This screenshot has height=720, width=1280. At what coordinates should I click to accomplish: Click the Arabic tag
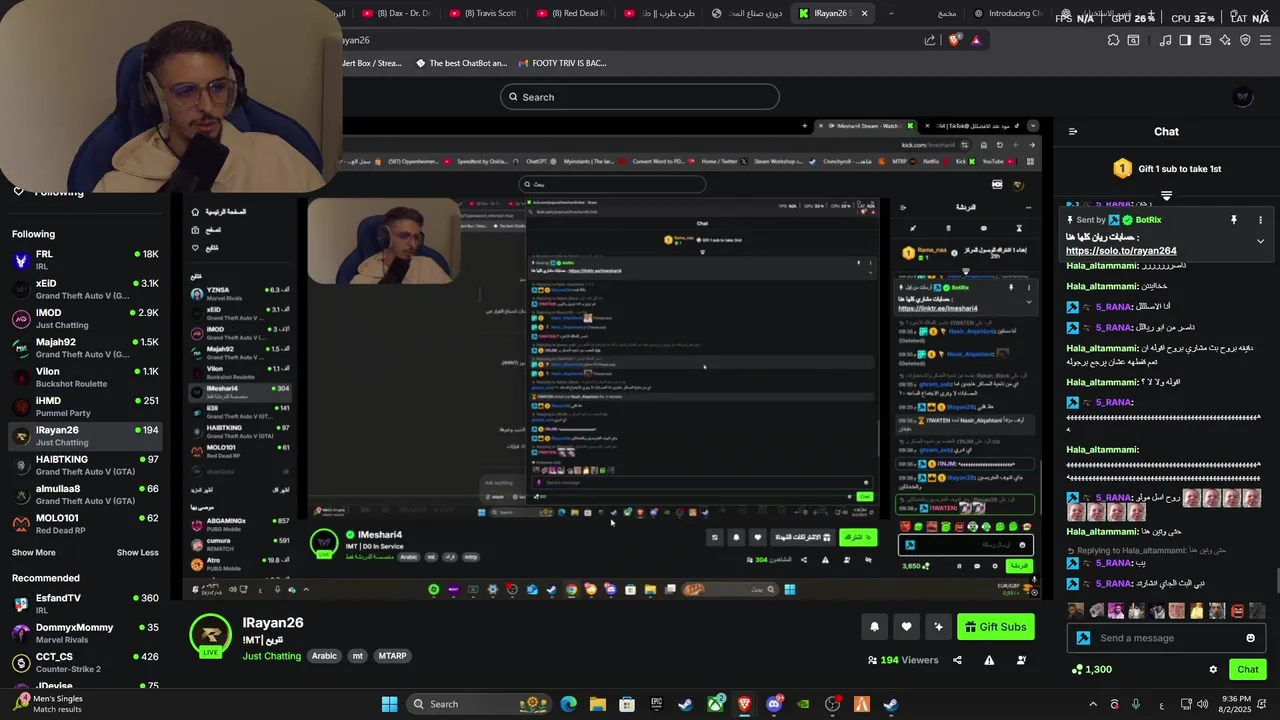click(324, 656)
